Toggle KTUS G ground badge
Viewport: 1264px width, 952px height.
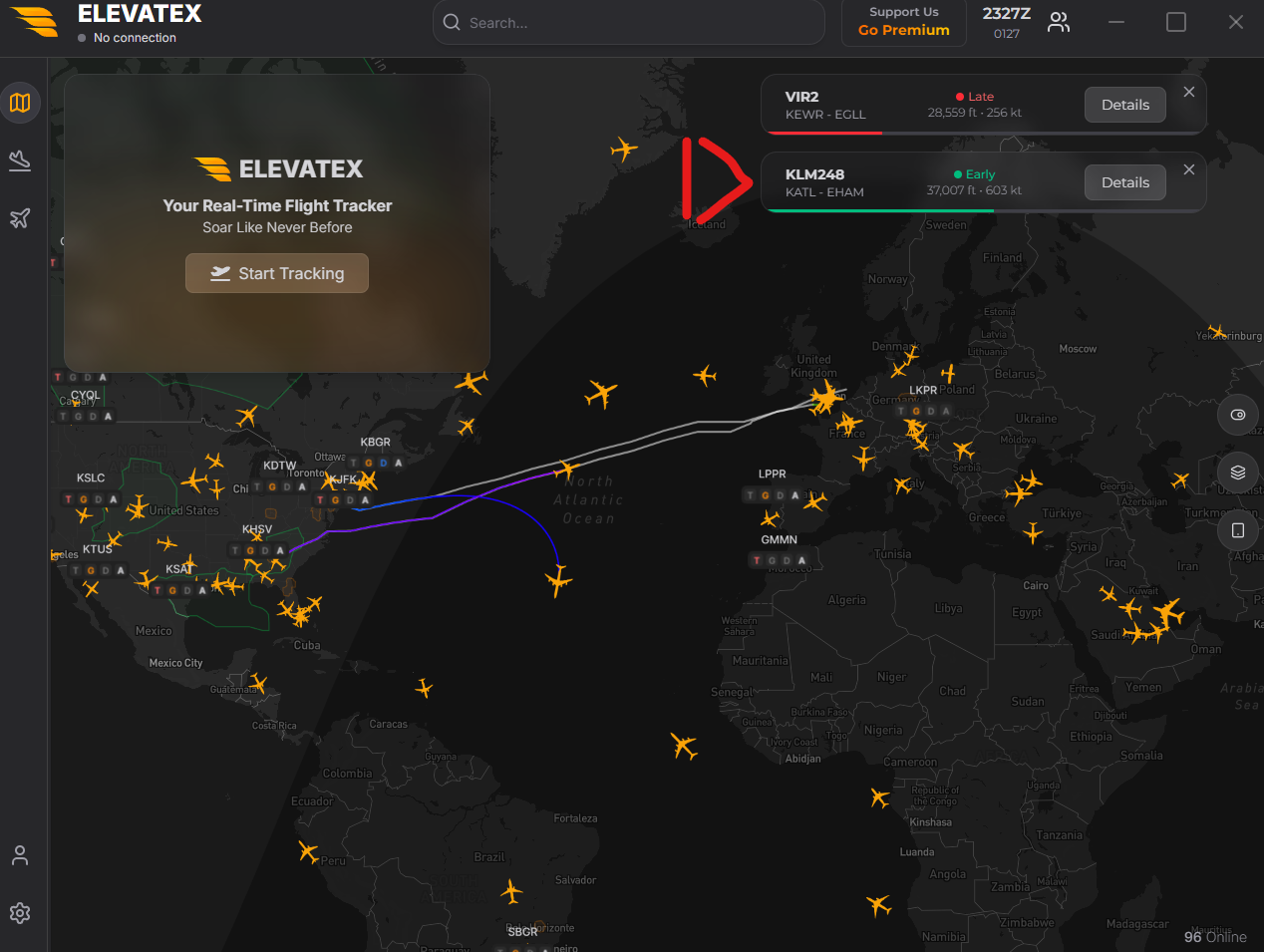click(x=91, y=570)
